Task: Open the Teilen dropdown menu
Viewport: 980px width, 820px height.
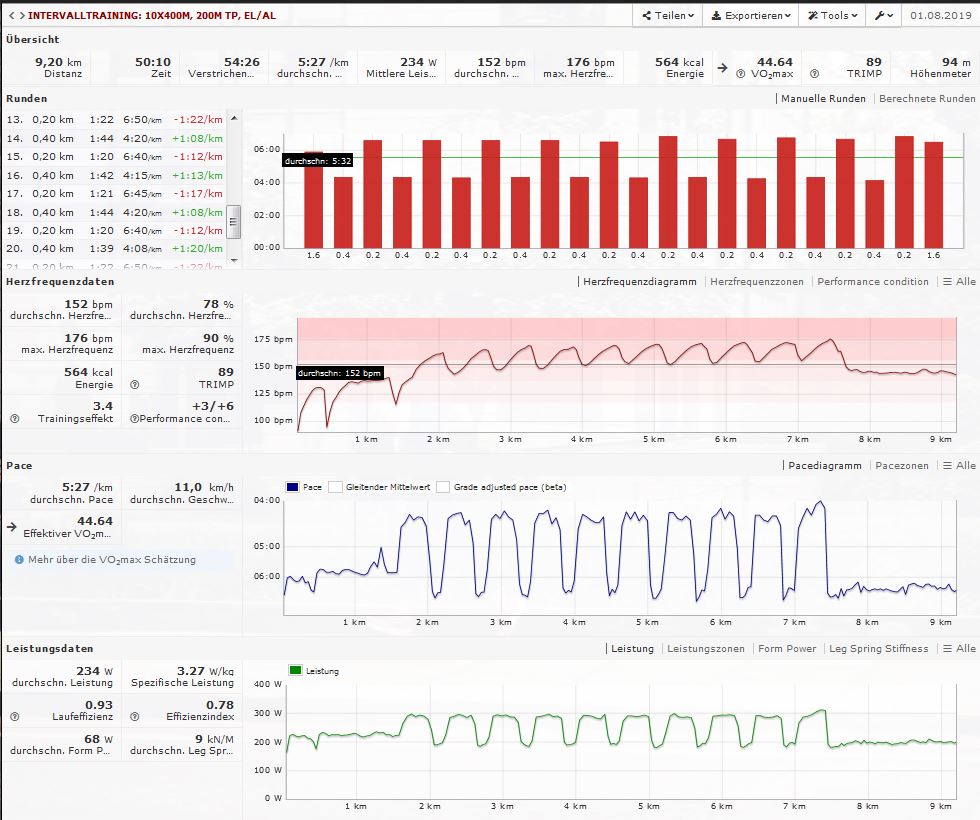Action: pos(668,16)
